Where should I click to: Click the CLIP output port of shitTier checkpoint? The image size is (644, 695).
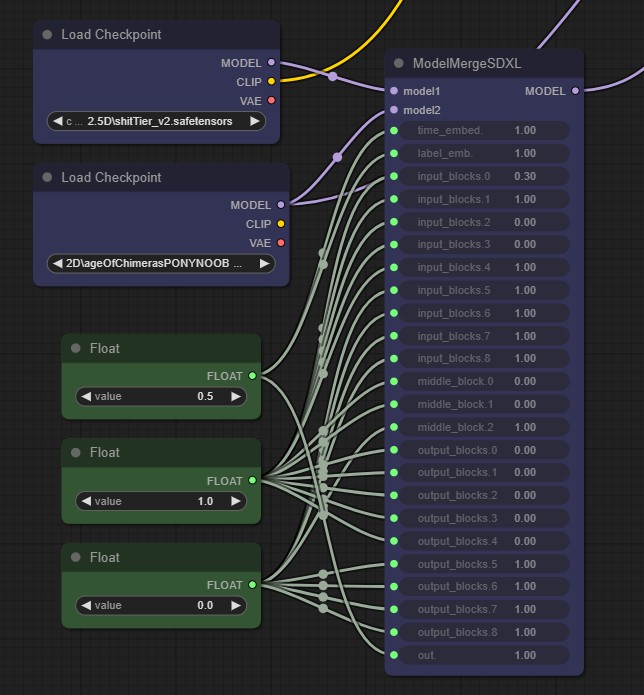[x=271, y=82]
